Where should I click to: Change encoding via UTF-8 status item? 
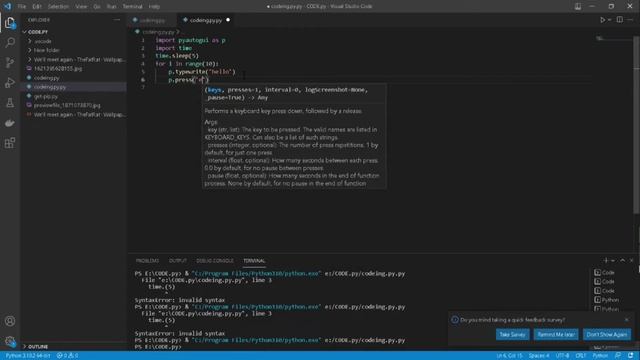(562, 356)
